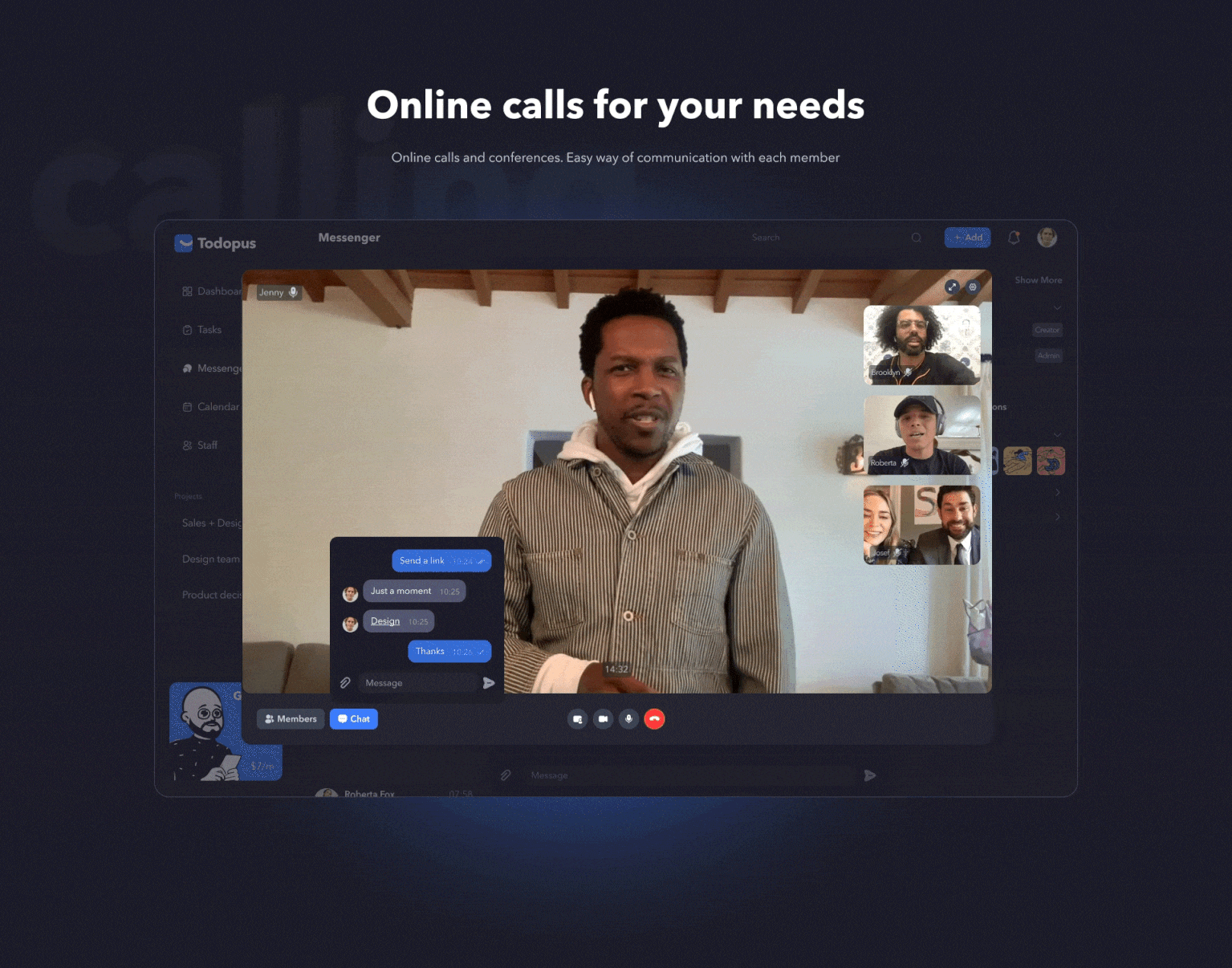Select the Design team project
The width and height of the screenshot is (1232, 968).
pyautogui.click(x=211, y=559)
